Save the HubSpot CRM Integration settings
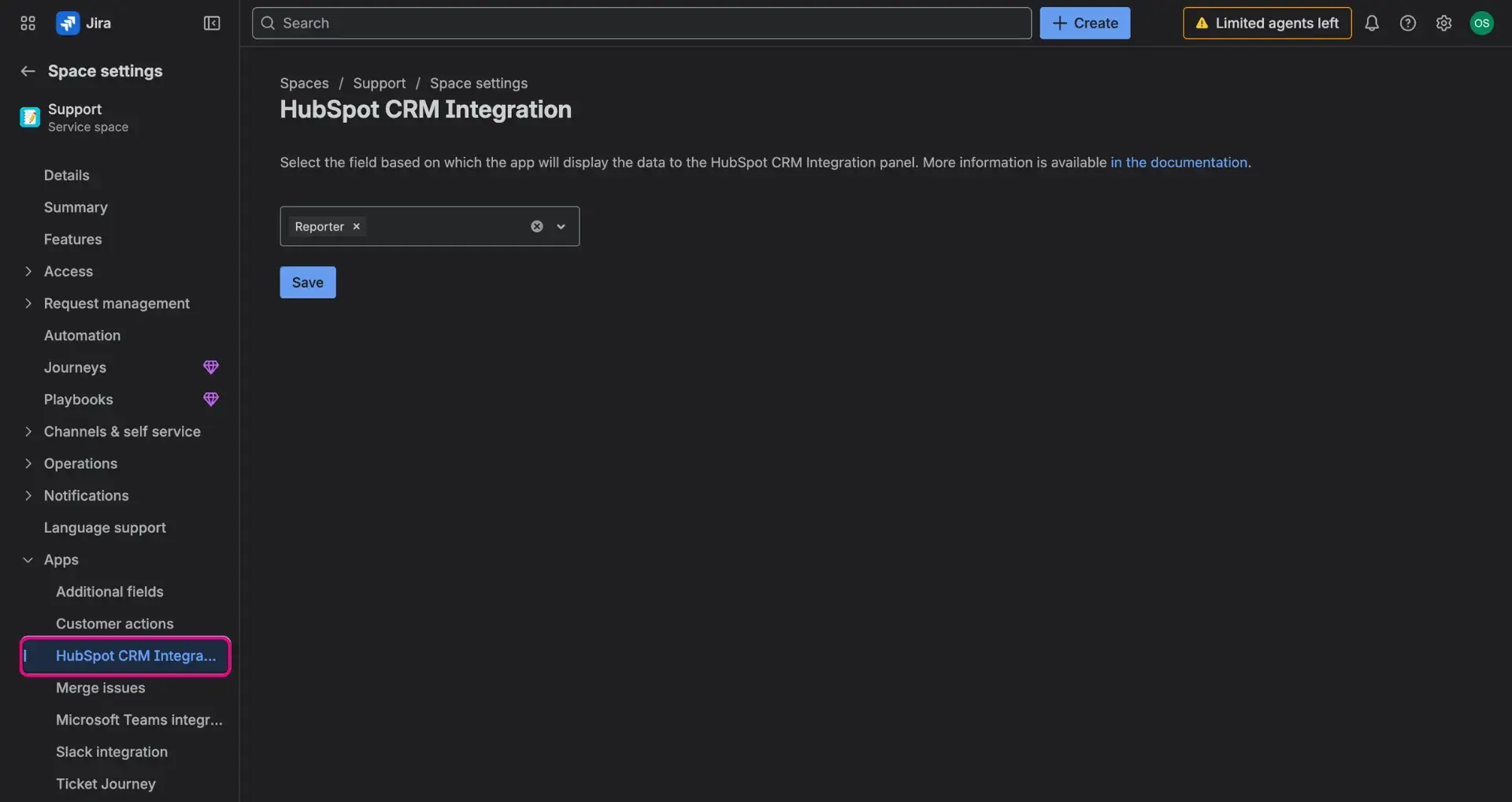 coord(307,282)
